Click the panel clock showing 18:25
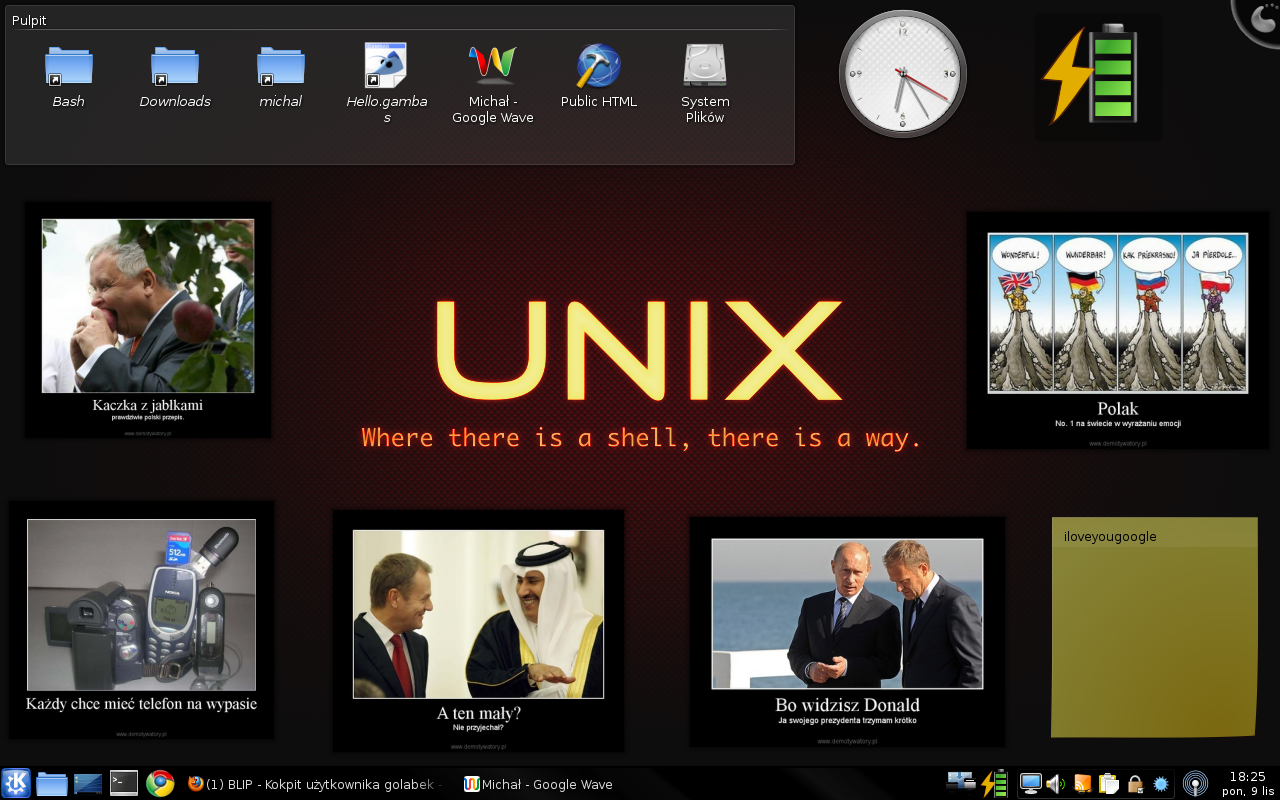This screenshot has width=1280, height=800. tap(1247, 783)
